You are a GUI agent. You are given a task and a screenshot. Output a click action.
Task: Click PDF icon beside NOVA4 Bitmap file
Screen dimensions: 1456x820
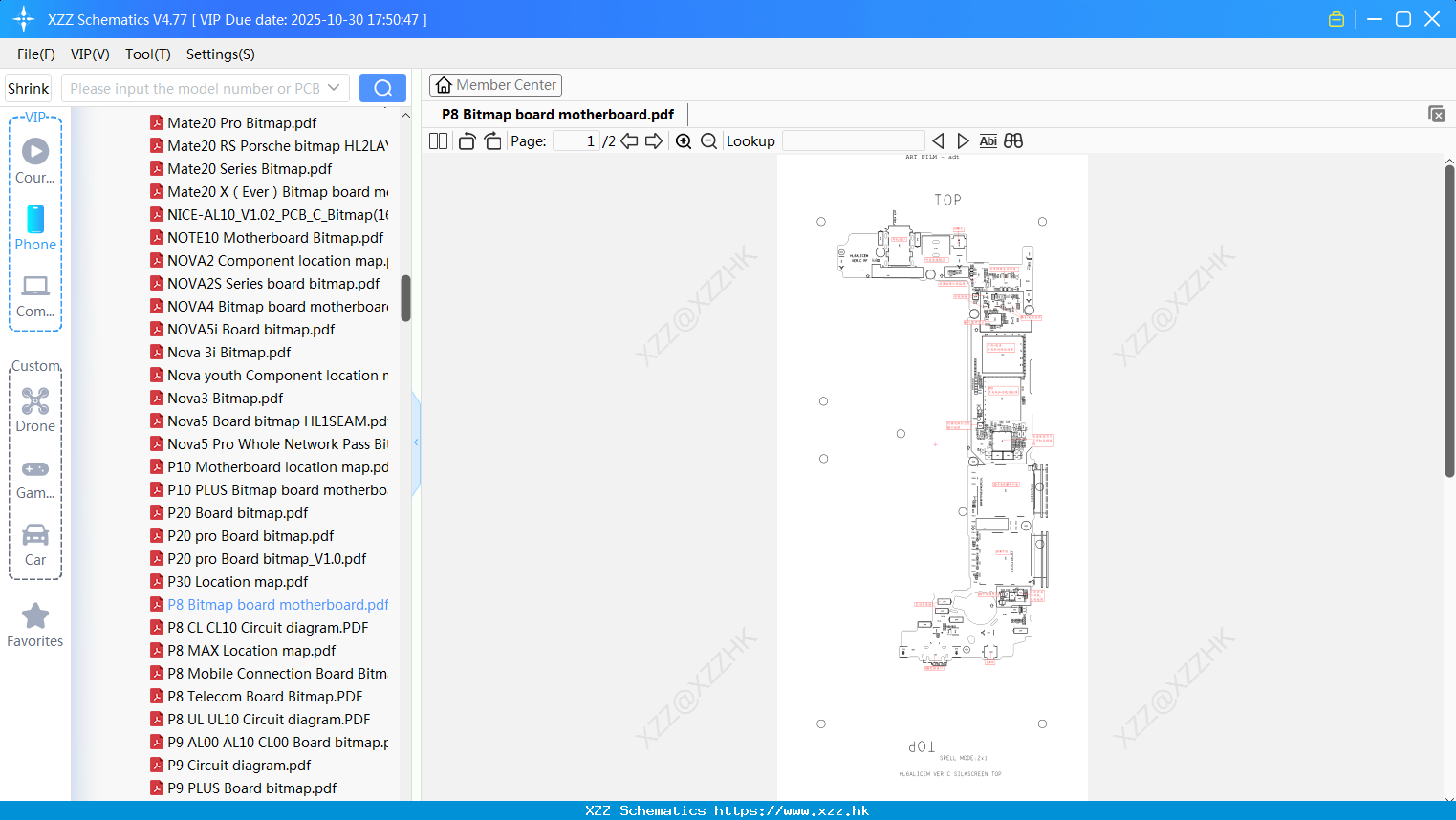click(x=157, y=306)
